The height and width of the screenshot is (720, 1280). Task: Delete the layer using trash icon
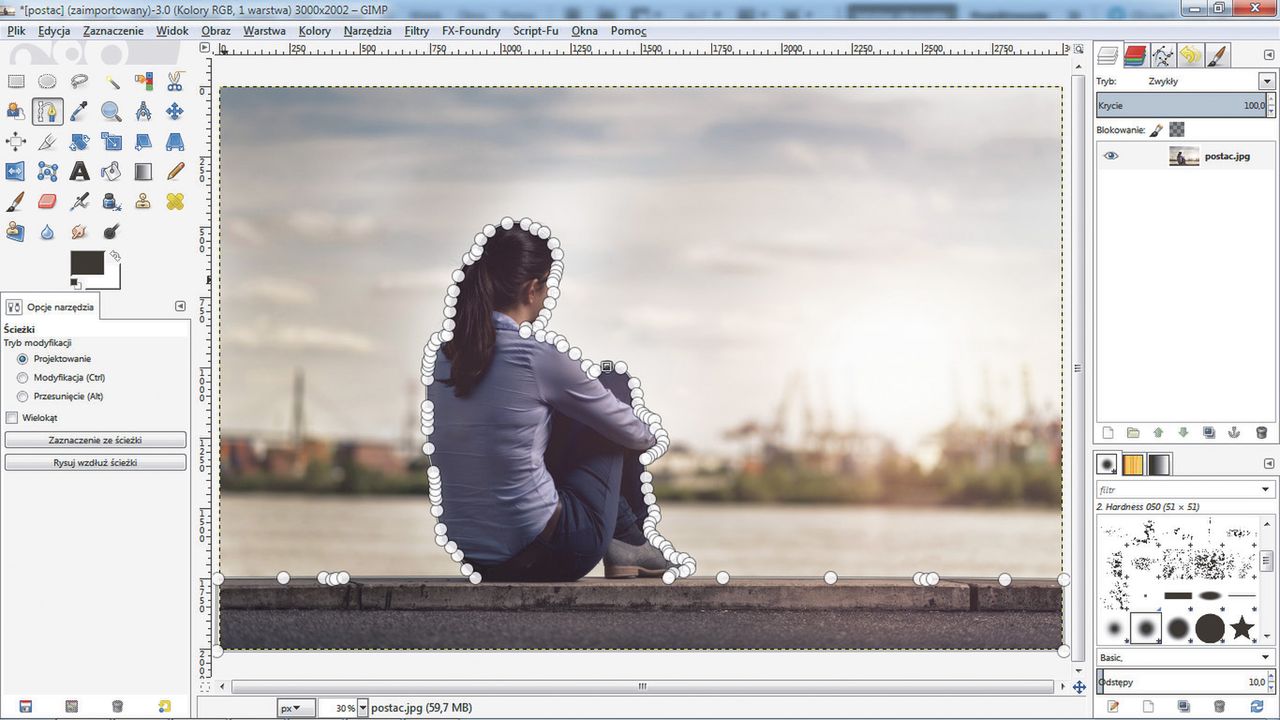[x=1261, y=433]
